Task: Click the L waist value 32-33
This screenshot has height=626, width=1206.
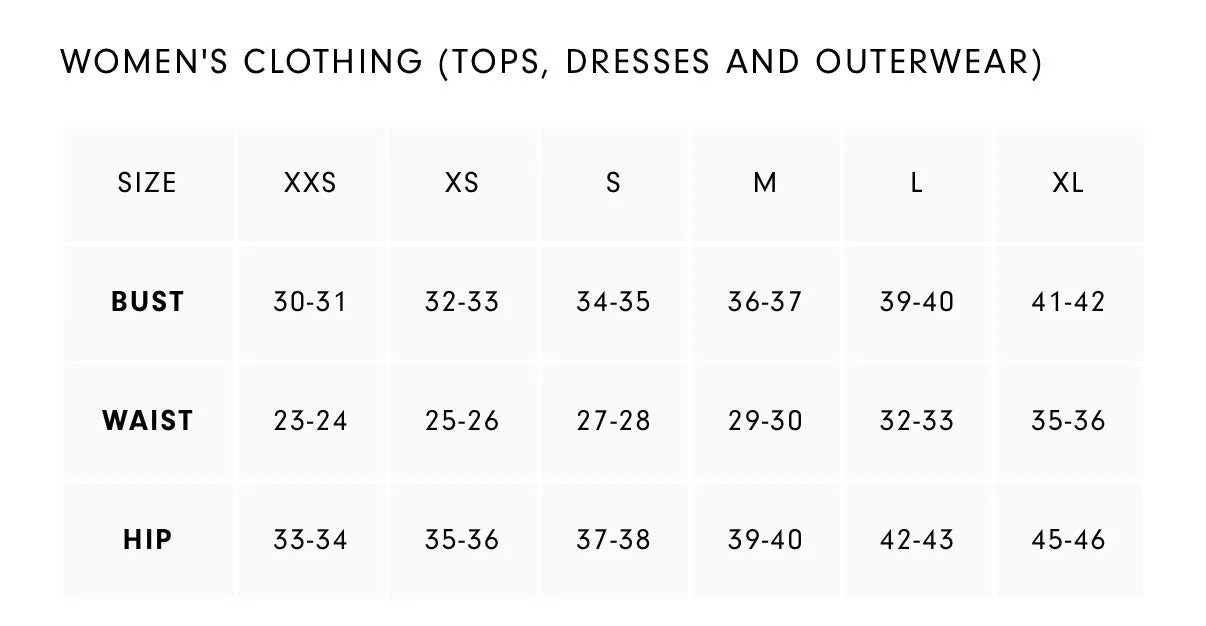Action: (917, 421)
